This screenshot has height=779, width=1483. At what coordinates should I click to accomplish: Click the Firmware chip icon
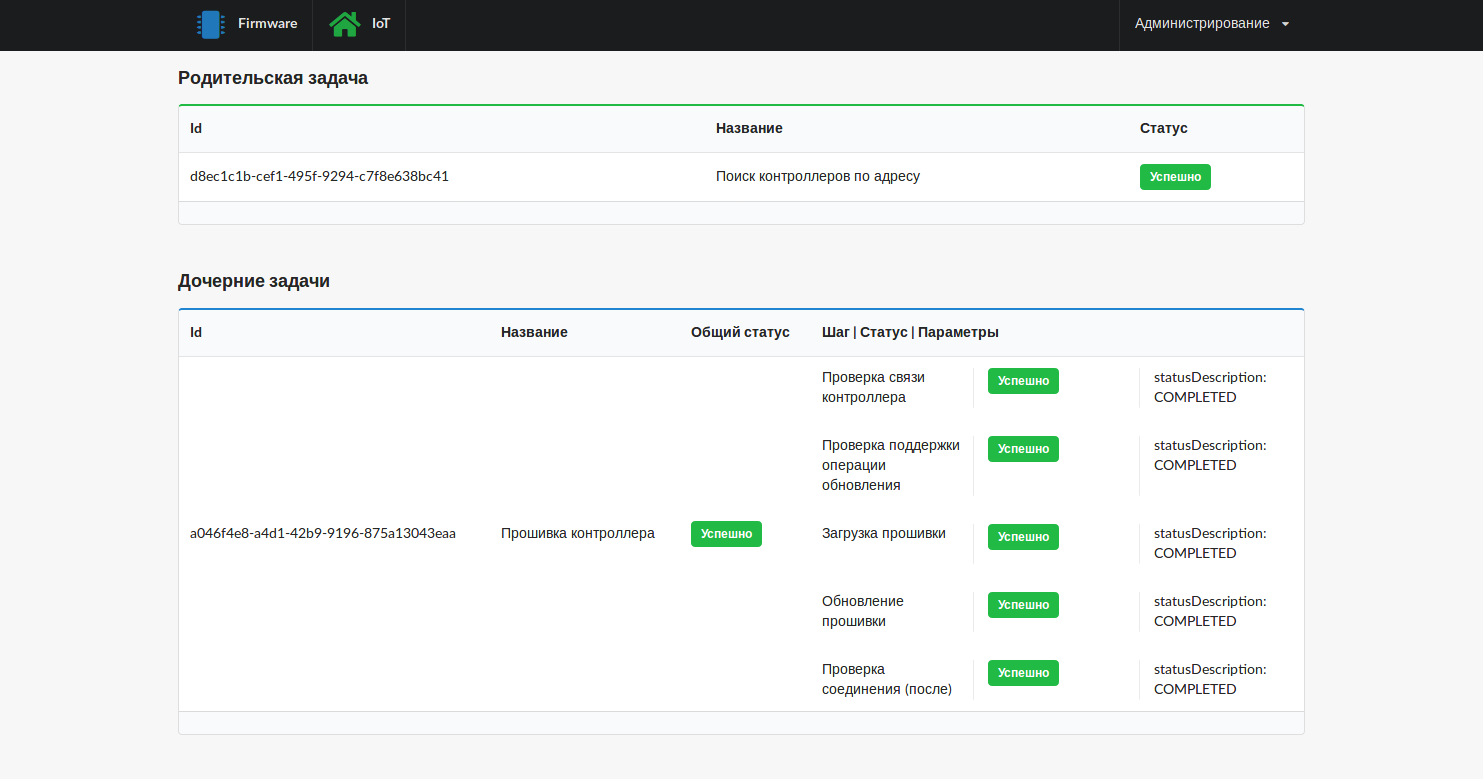(210, 24)
